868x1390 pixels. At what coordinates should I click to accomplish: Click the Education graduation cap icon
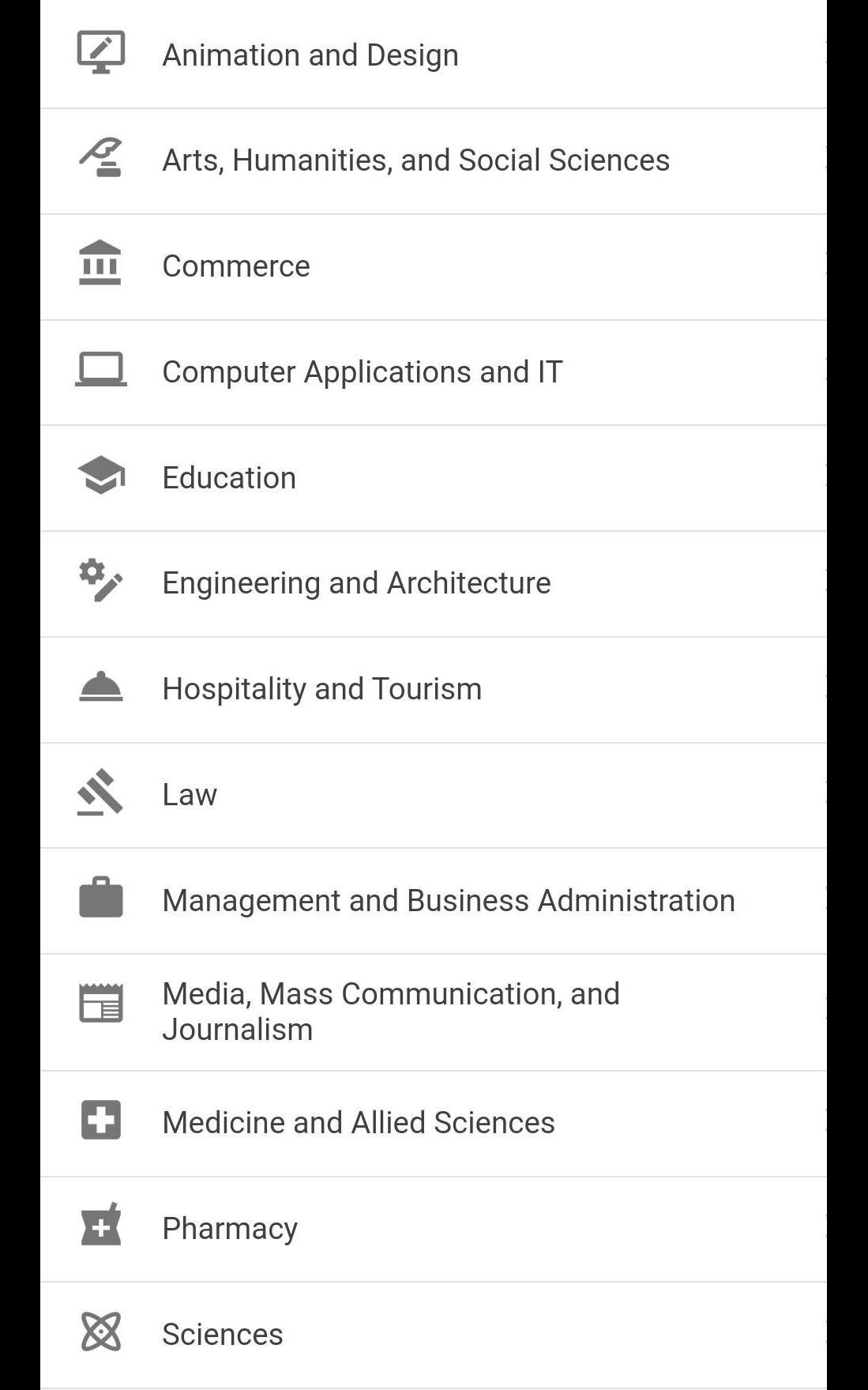click(x=100, y=476)
